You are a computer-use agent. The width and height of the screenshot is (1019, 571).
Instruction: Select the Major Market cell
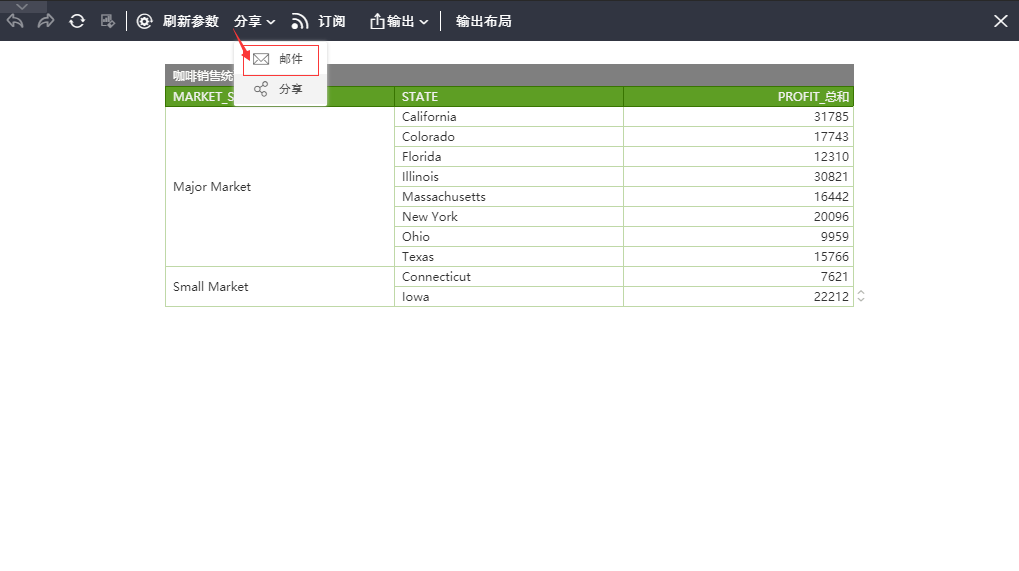point(279,187)
